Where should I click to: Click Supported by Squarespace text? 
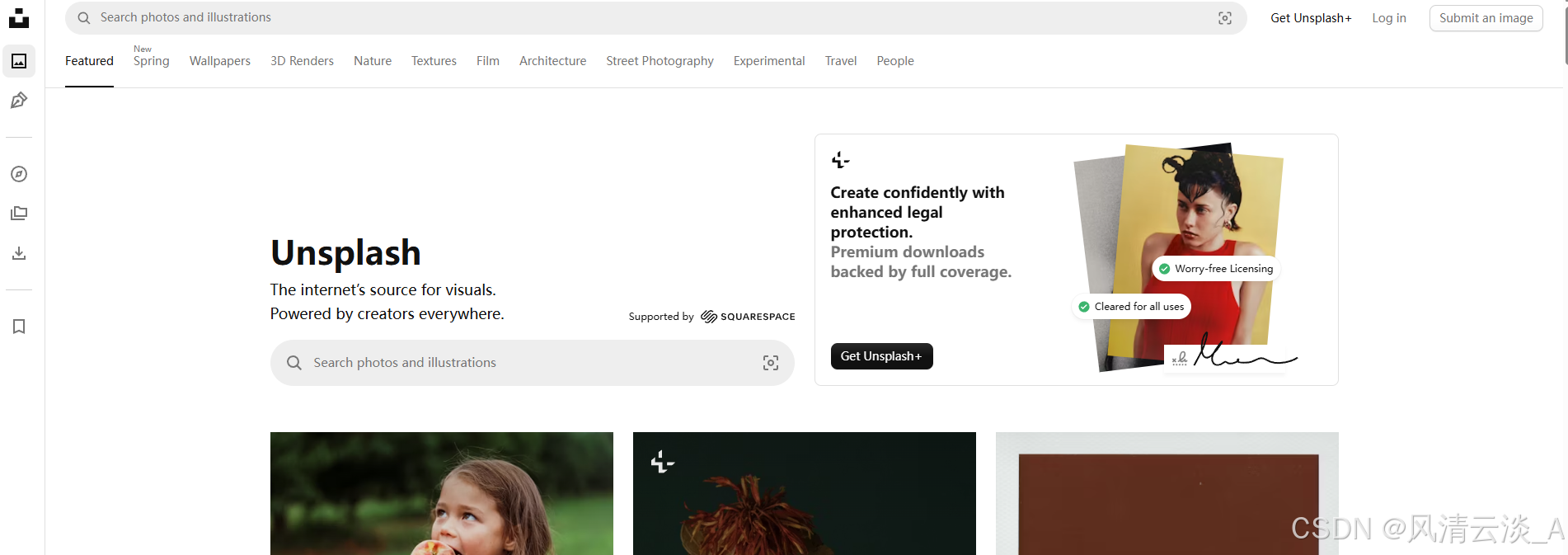pos(711,317)
